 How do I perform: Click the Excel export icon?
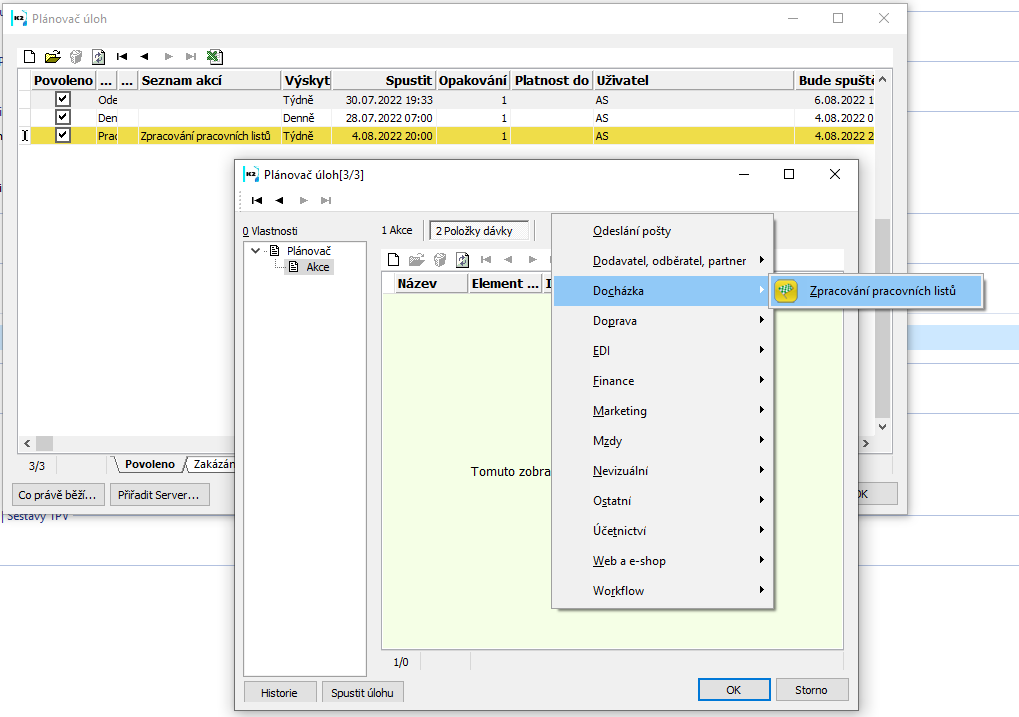(x=214, y=57)
